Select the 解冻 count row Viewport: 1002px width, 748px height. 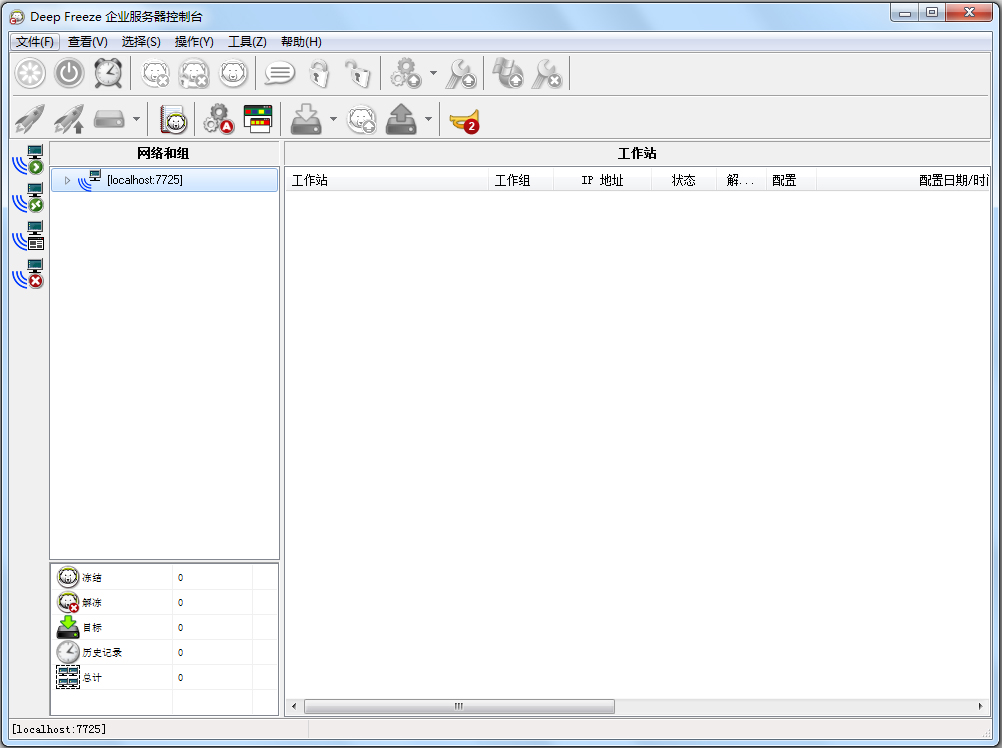pyautogui.click(x=164, y=602)
